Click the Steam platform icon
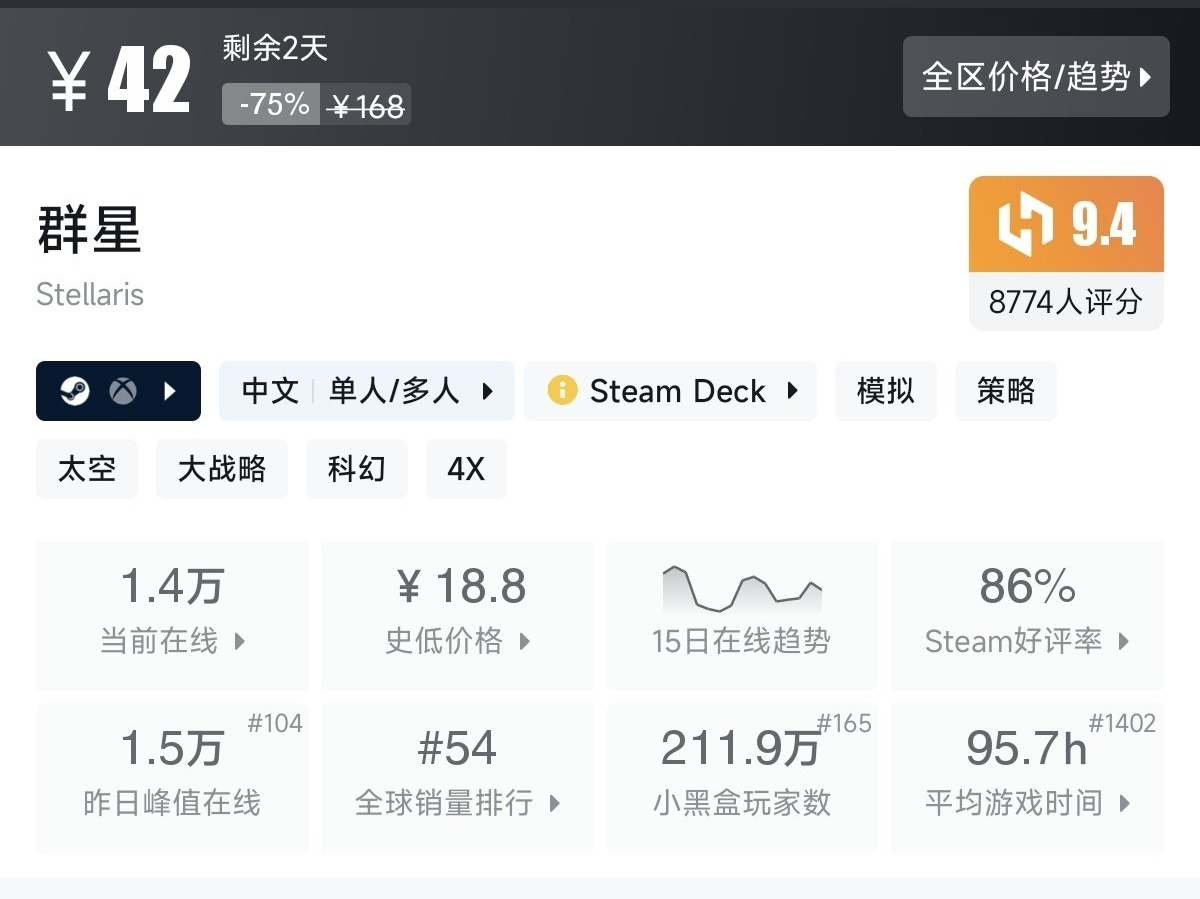 click(75, 391)
